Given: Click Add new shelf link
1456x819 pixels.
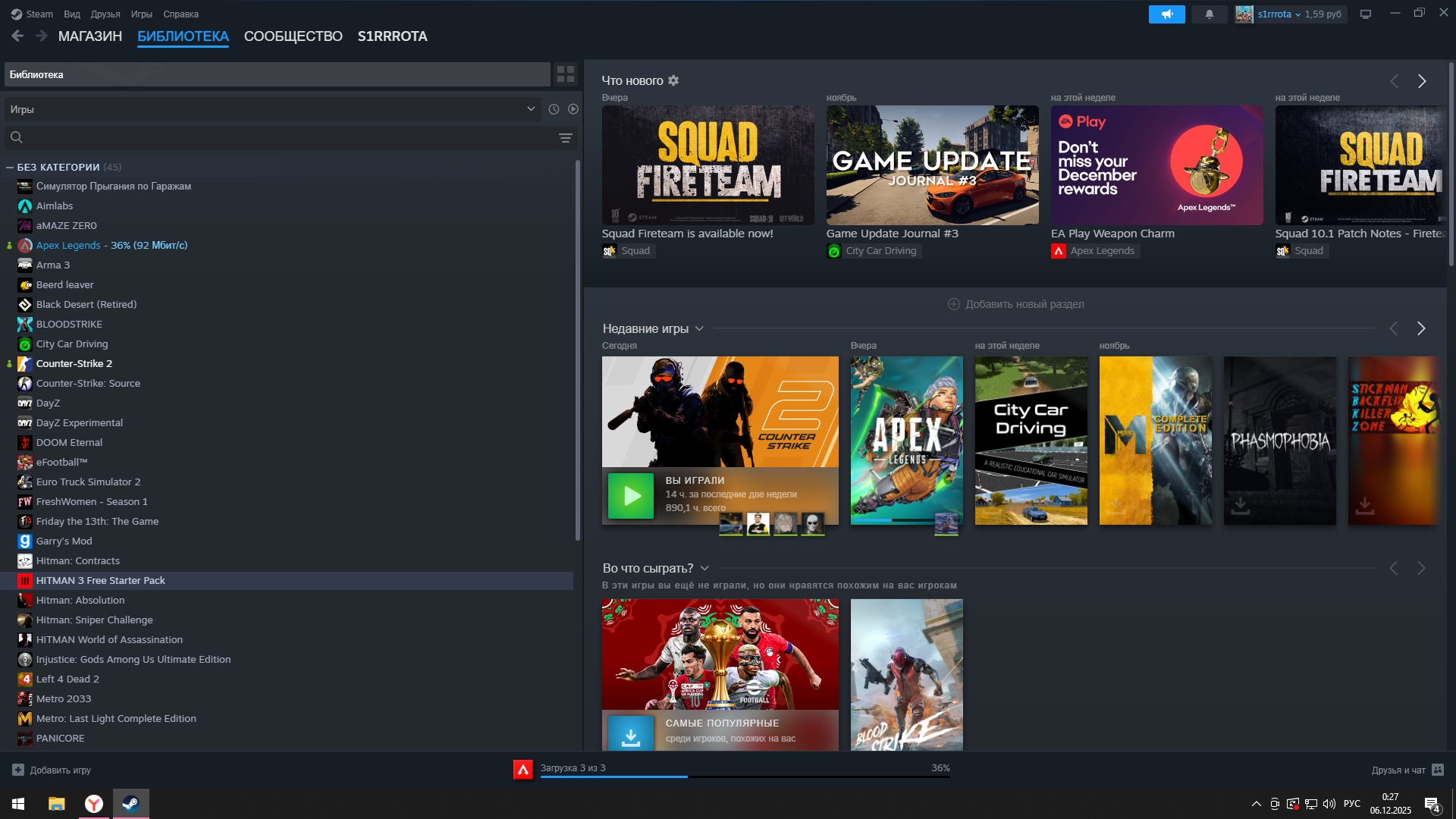Looking at the screenshot, I should tap(1015, 304).
